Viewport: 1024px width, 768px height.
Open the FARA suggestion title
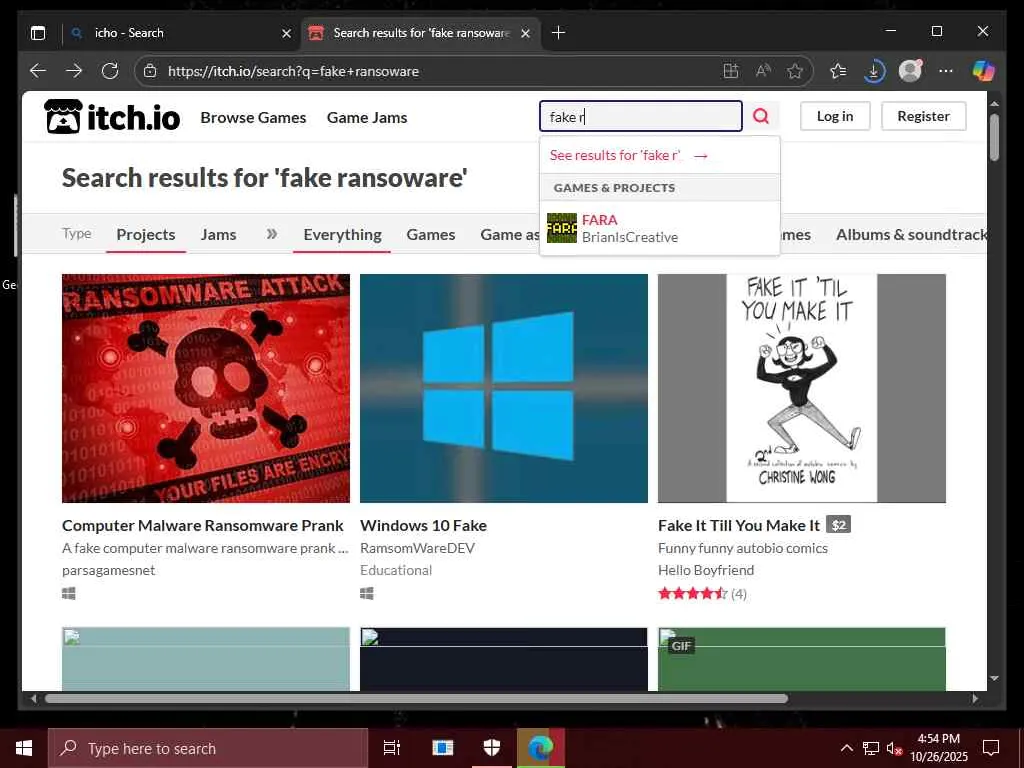(x=600, y=220)
